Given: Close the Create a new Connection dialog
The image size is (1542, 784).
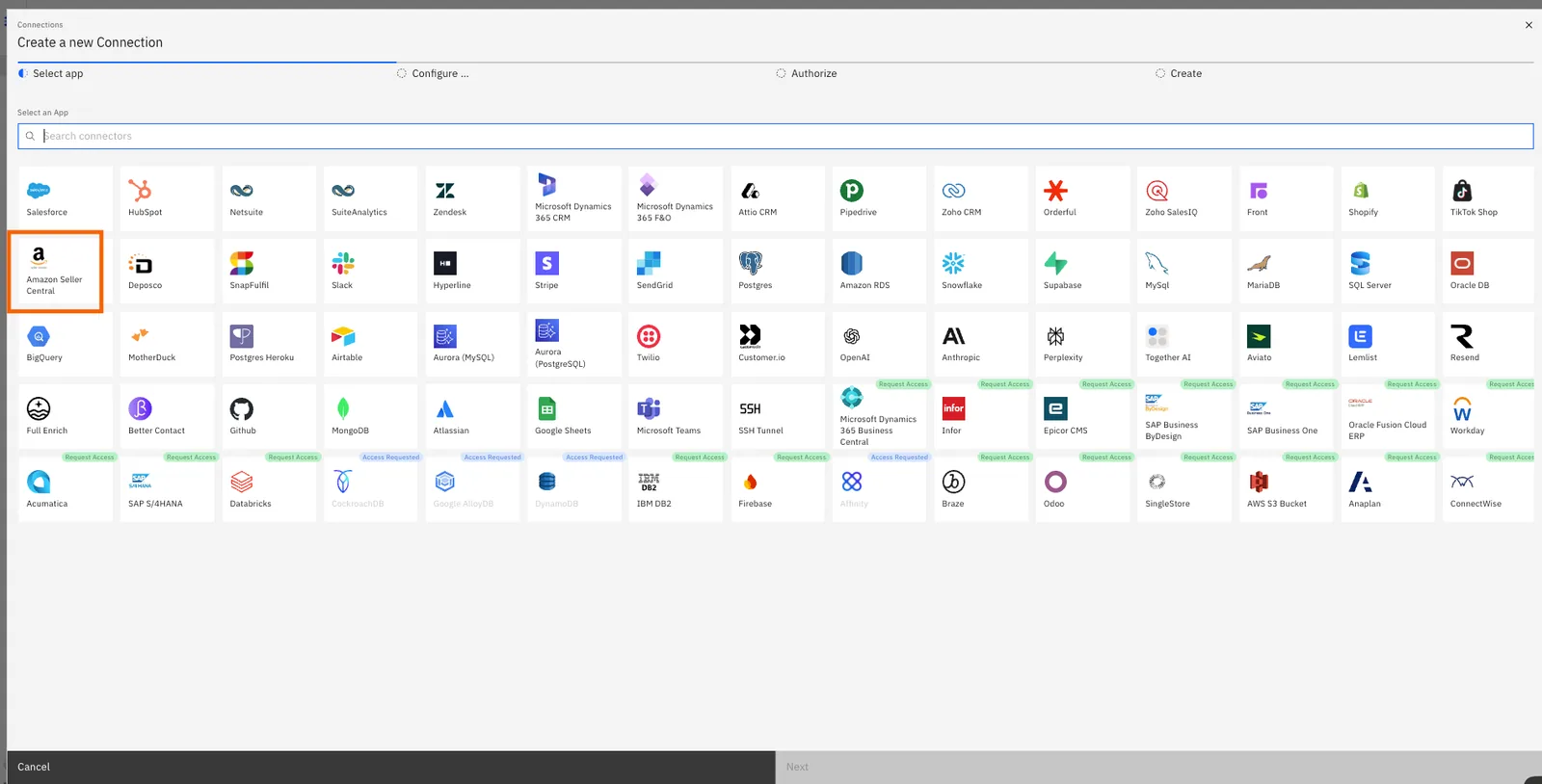Looking at the screenshot, I should click(x=1529, y=25).
